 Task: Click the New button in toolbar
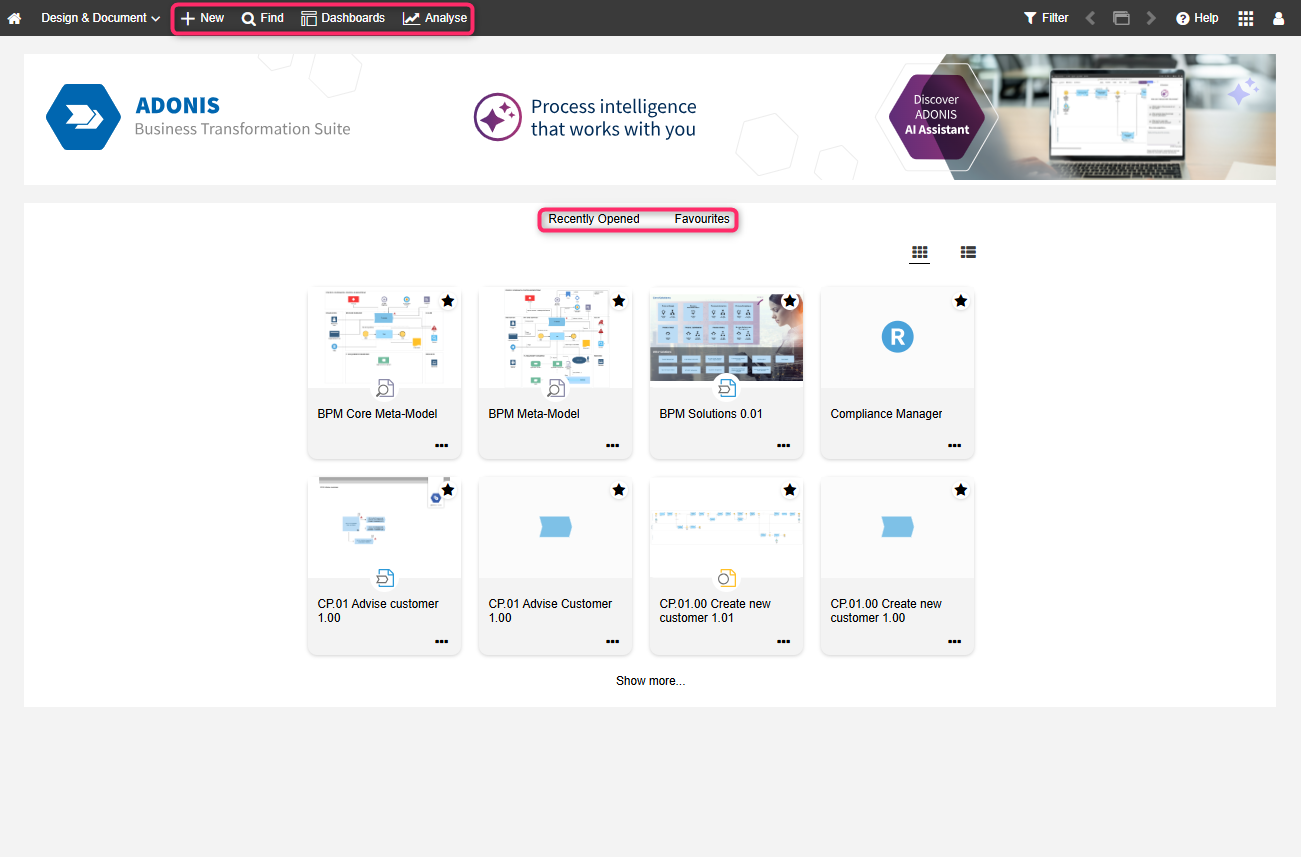(202, 18)
